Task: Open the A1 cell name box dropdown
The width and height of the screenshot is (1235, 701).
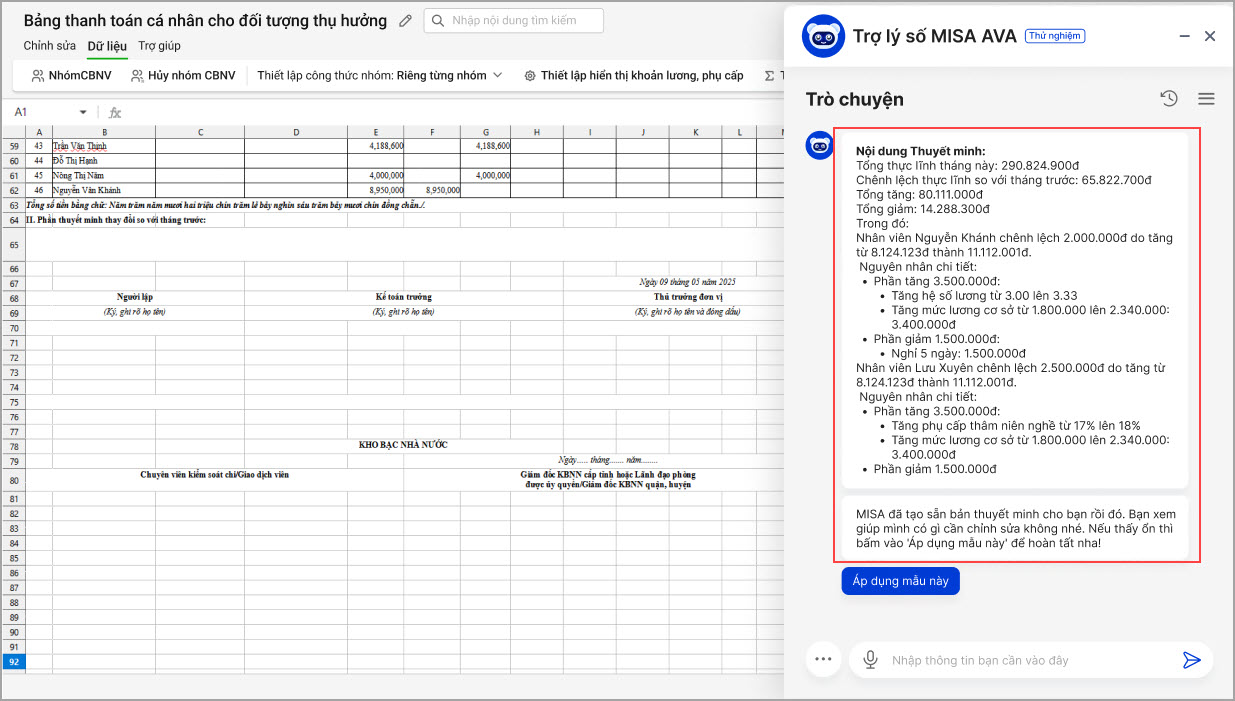Action: tap(83, 113)
